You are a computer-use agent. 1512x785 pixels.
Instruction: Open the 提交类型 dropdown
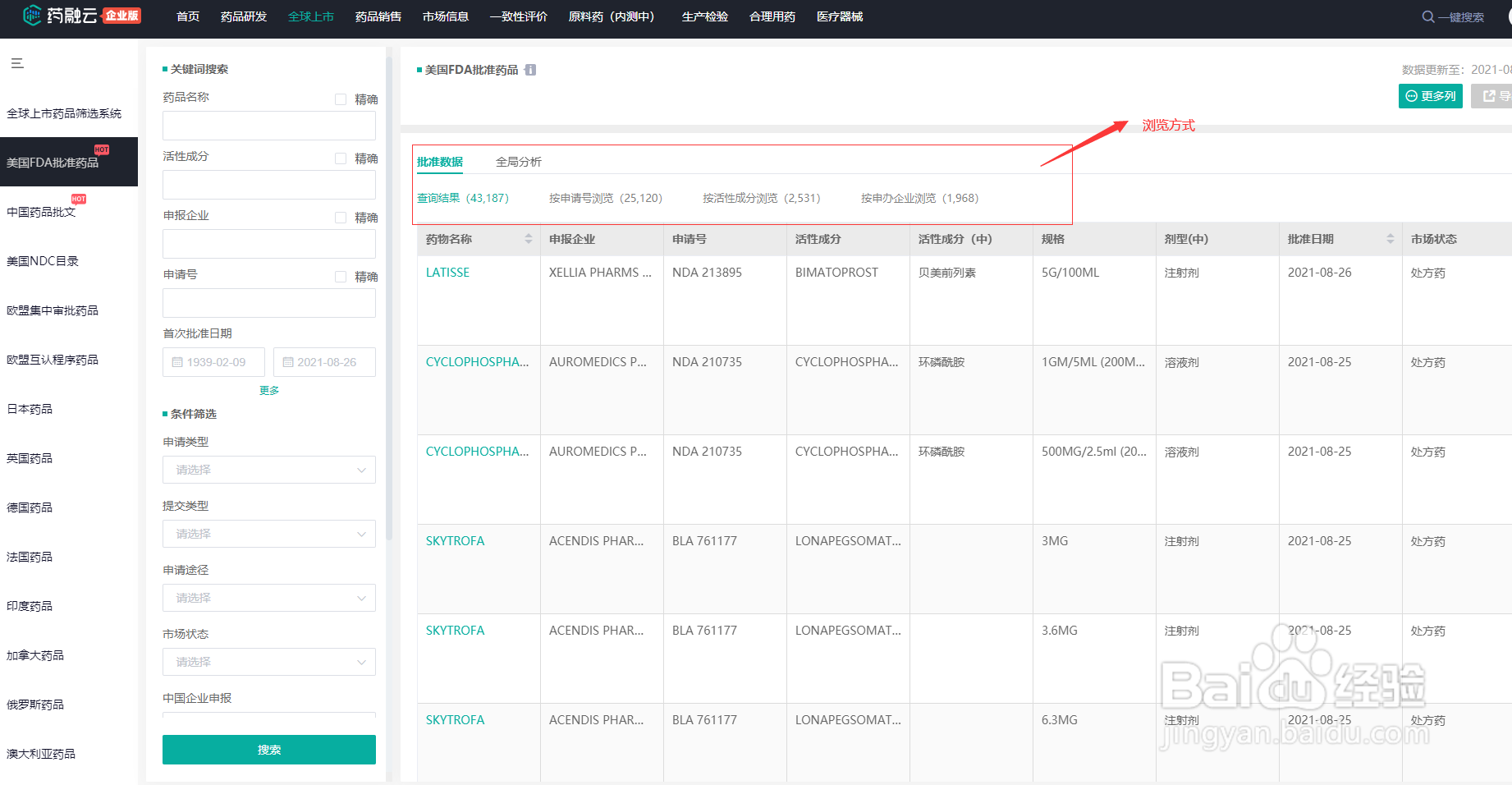269,534
